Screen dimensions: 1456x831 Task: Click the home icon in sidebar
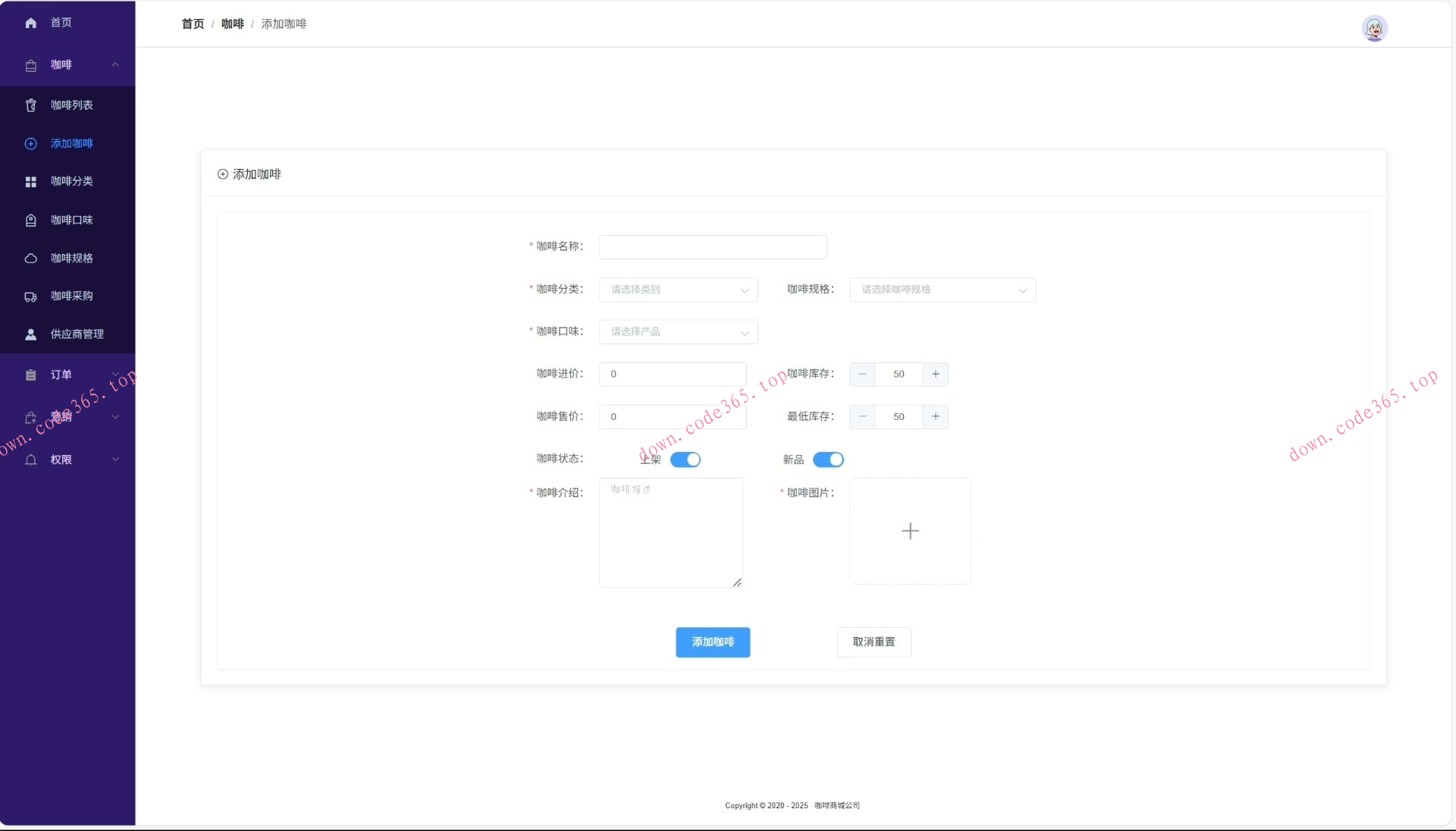point(31,23)
